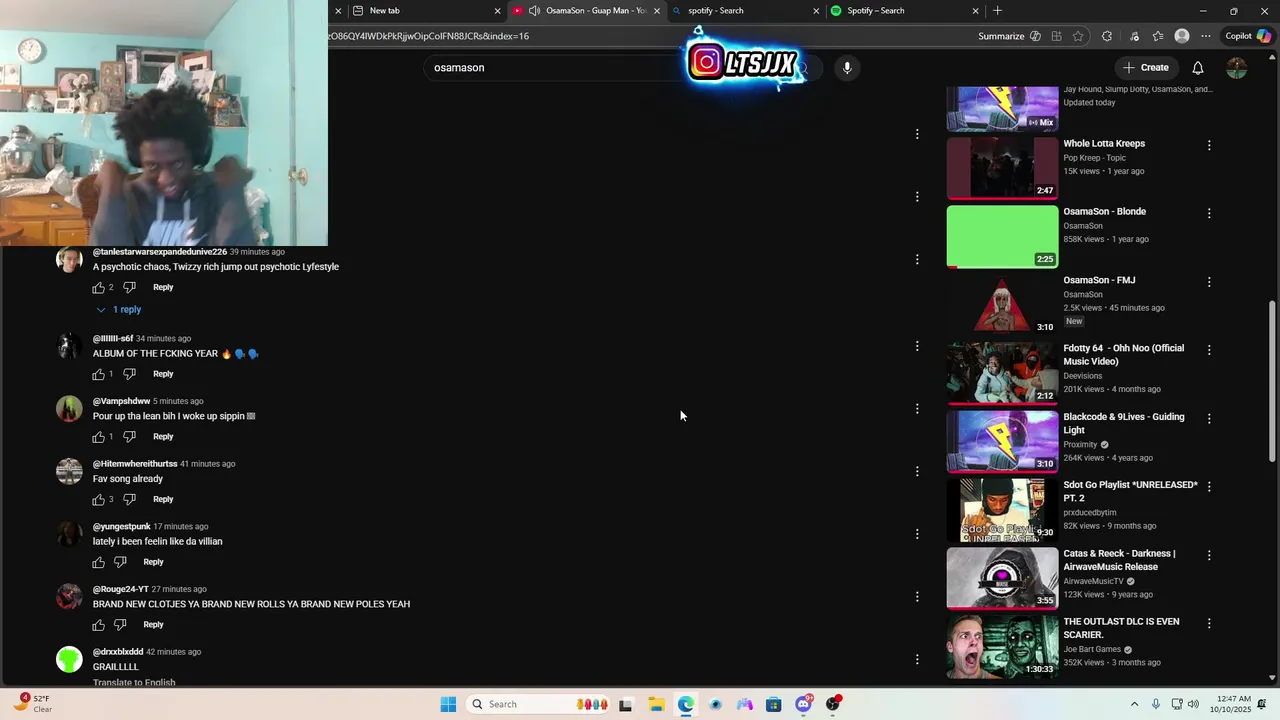Open the YouTube account avatar menu

1237,67
